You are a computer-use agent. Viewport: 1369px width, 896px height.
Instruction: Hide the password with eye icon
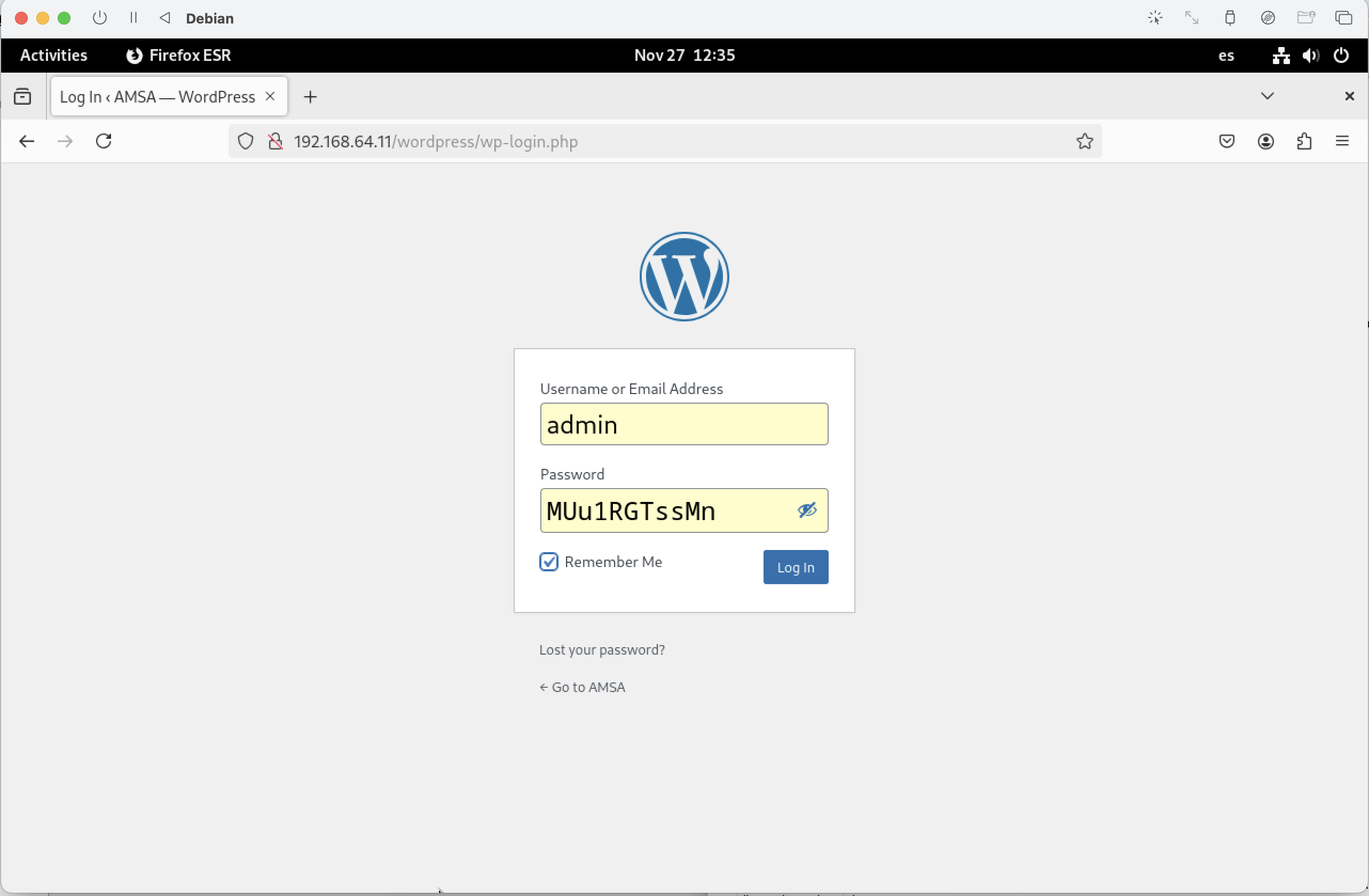click(806, 510)
